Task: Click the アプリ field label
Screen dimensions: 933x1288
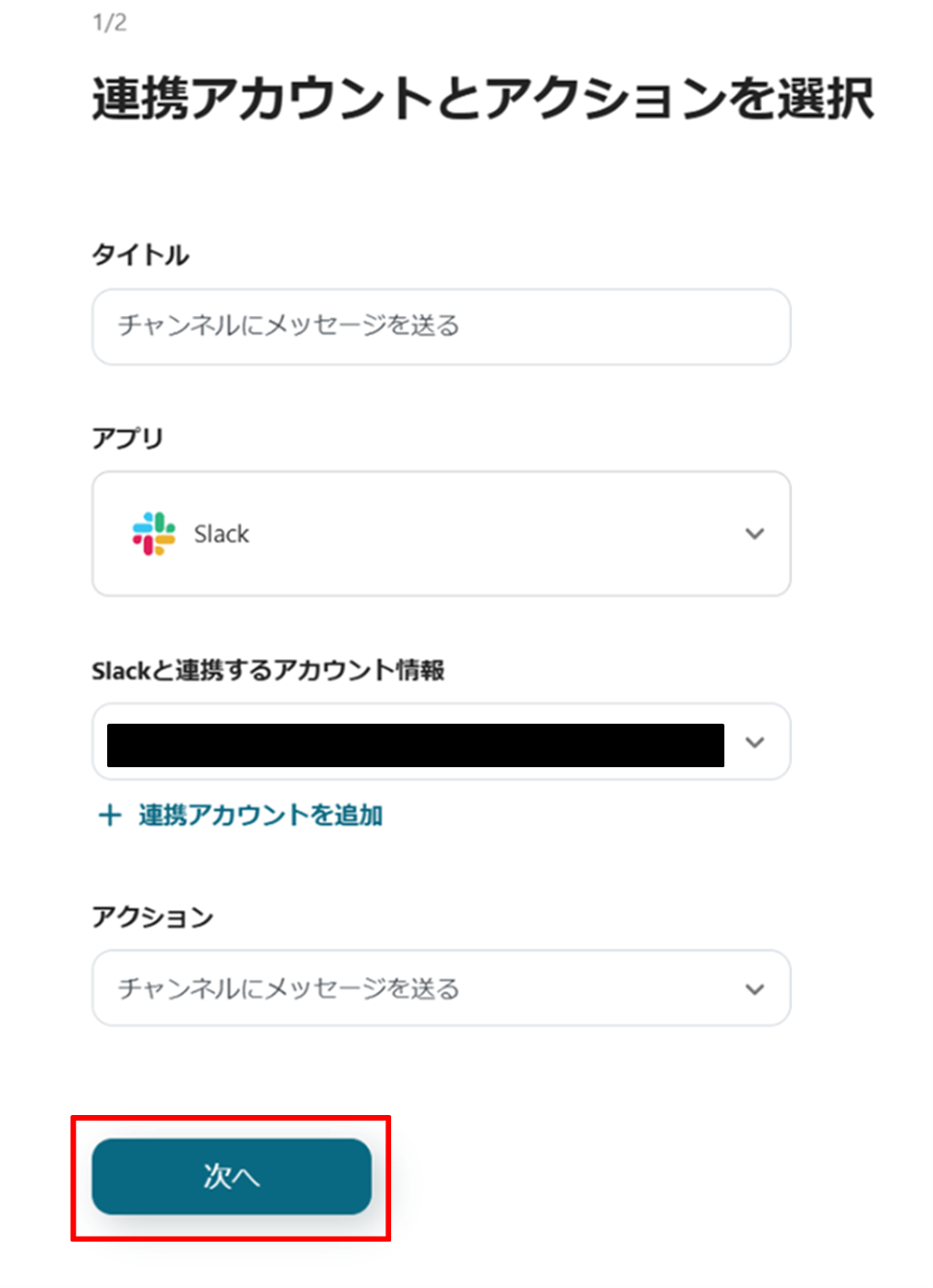Action: click(127, 439)
